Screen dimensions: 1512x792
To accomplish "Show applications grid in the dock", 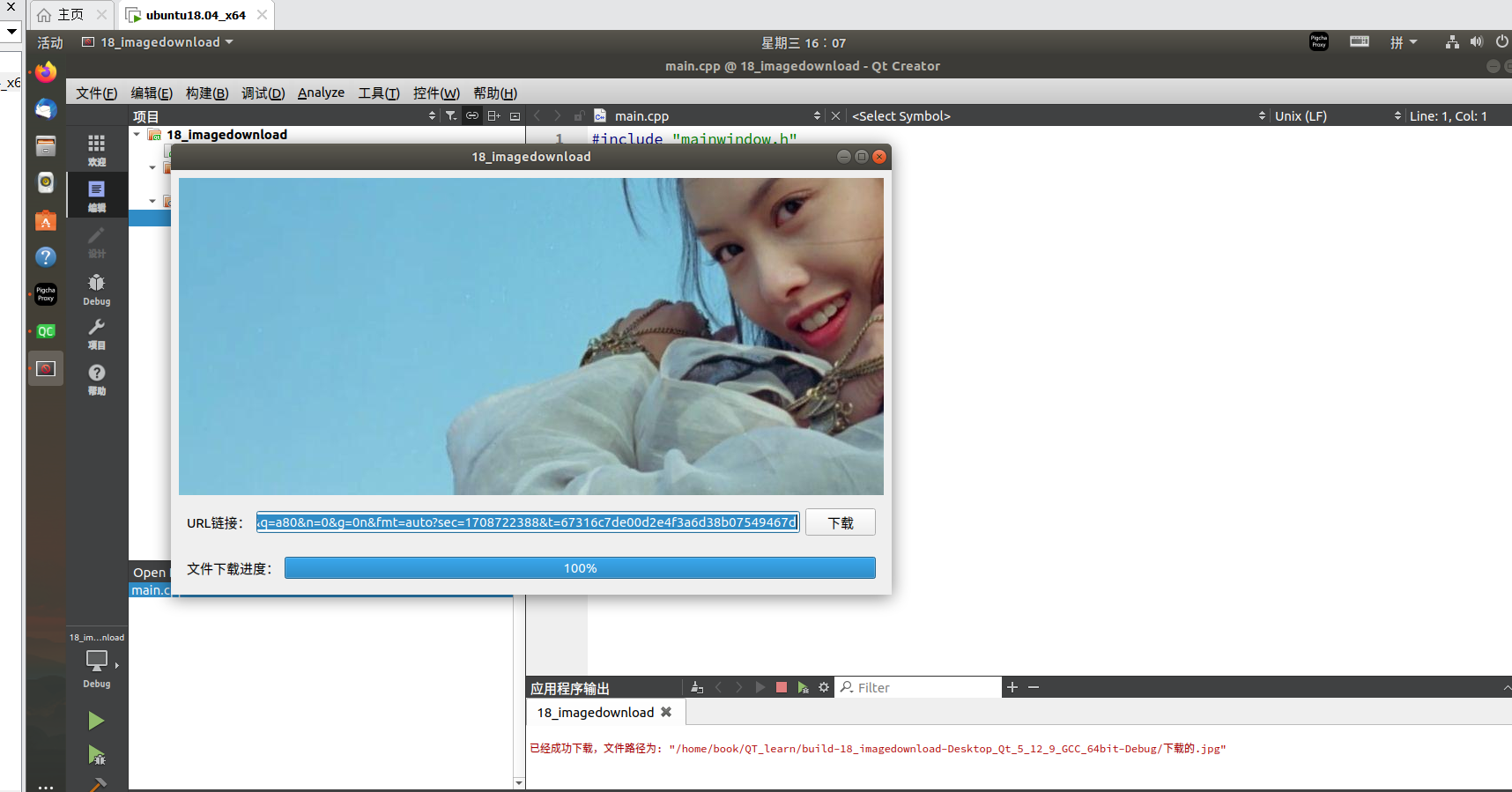I will point(46,787).
